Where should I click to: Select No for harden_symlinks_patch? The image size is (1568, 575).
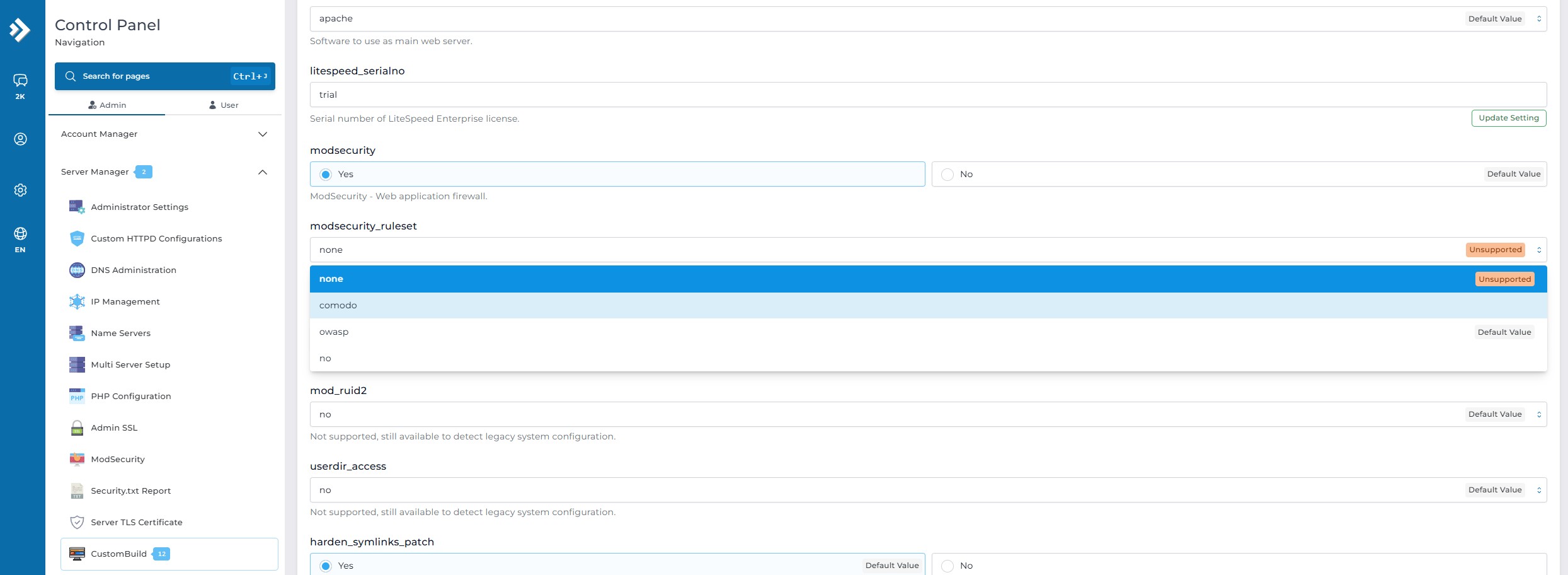(1239, 565)
